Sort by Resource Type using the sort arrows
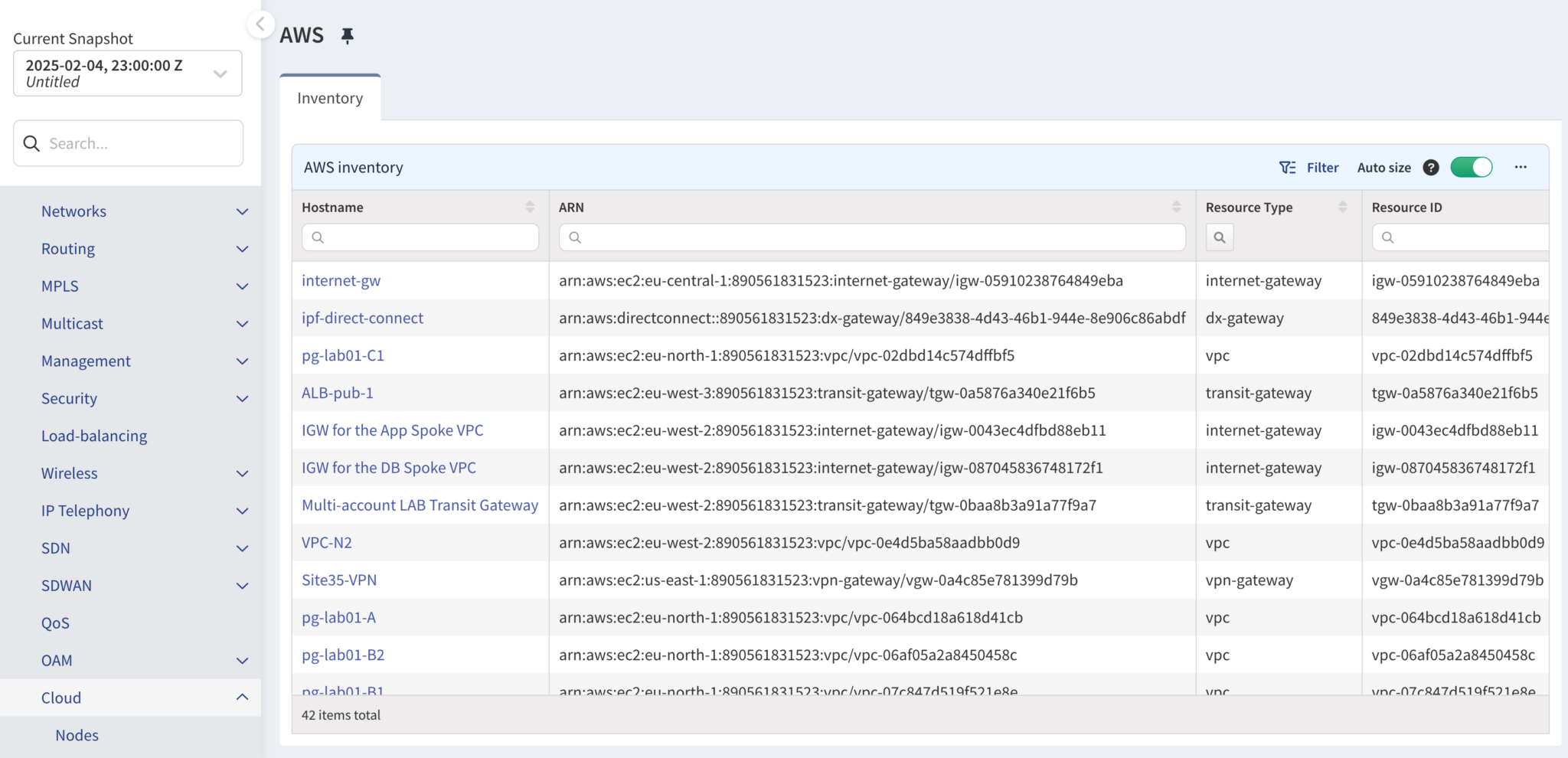 point(1341,206)
